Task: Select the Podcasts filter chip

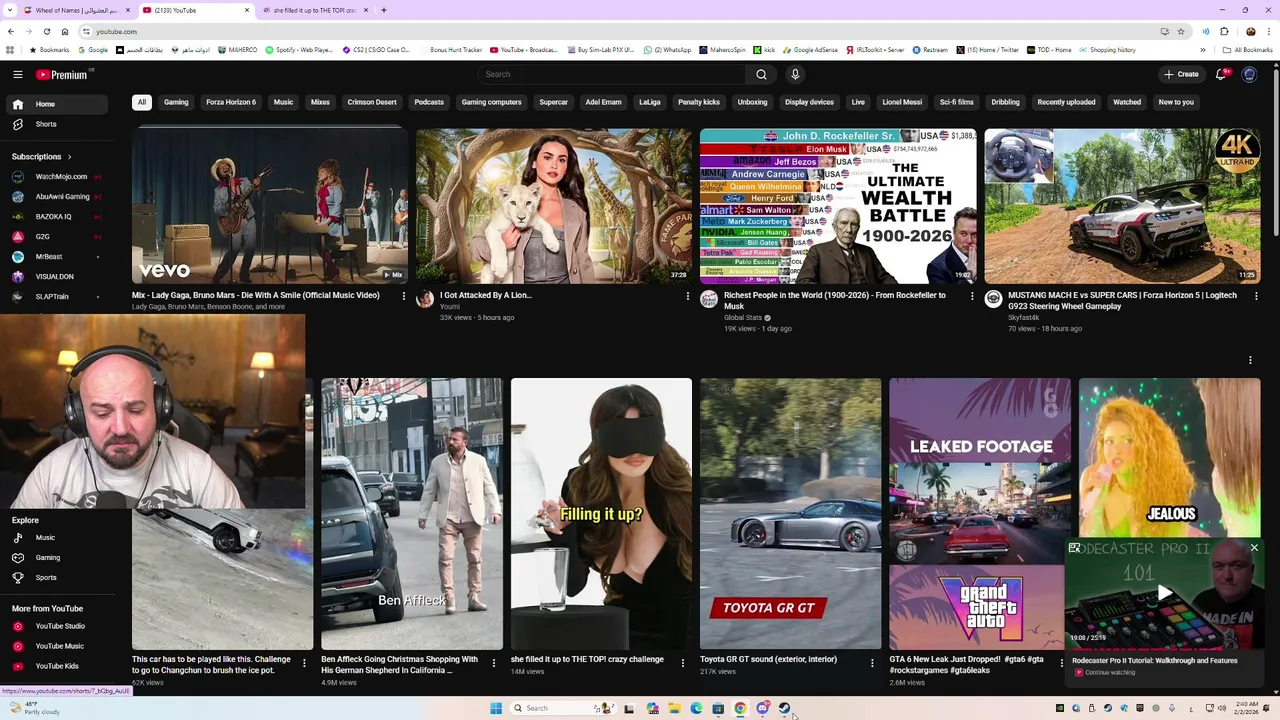Action: coord(429,102)
